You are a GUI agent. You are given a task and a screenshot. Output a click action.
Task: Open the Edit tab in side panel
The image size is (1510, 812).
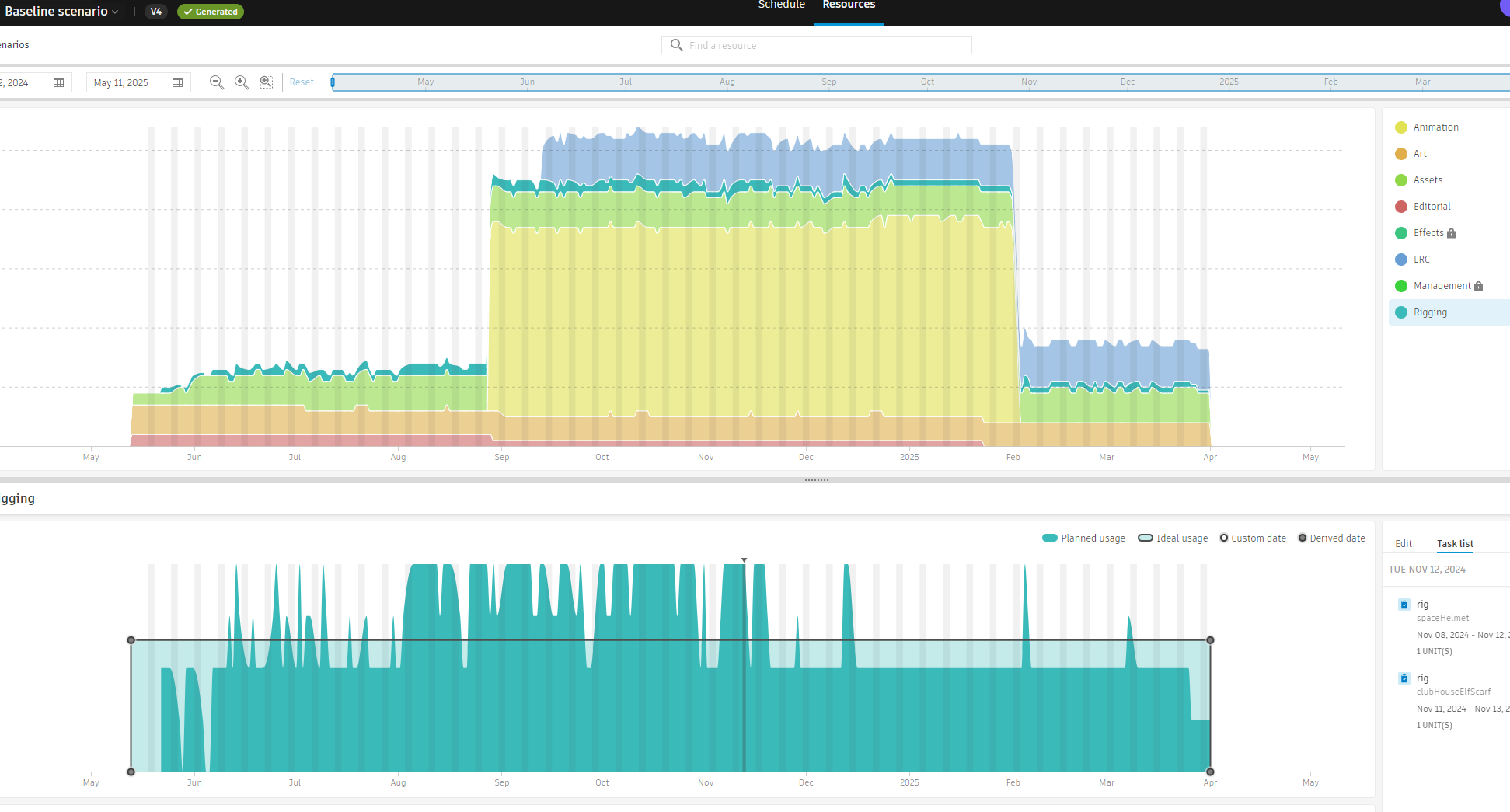coord(1403,544)
